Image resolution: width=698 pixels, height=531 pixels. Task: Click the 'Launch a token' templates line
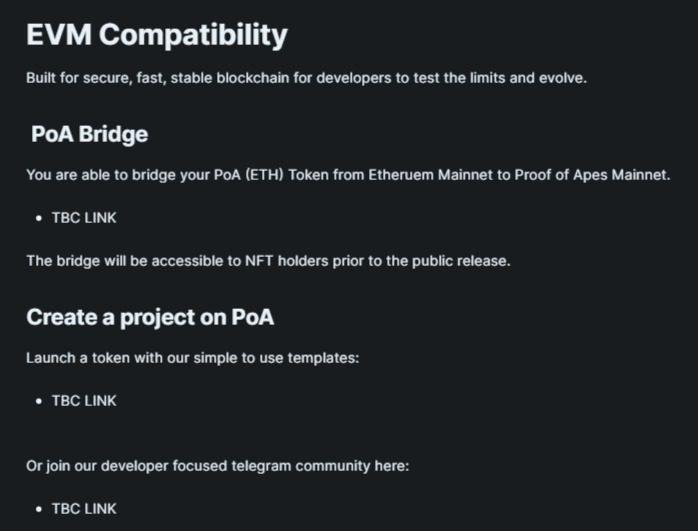193,358
